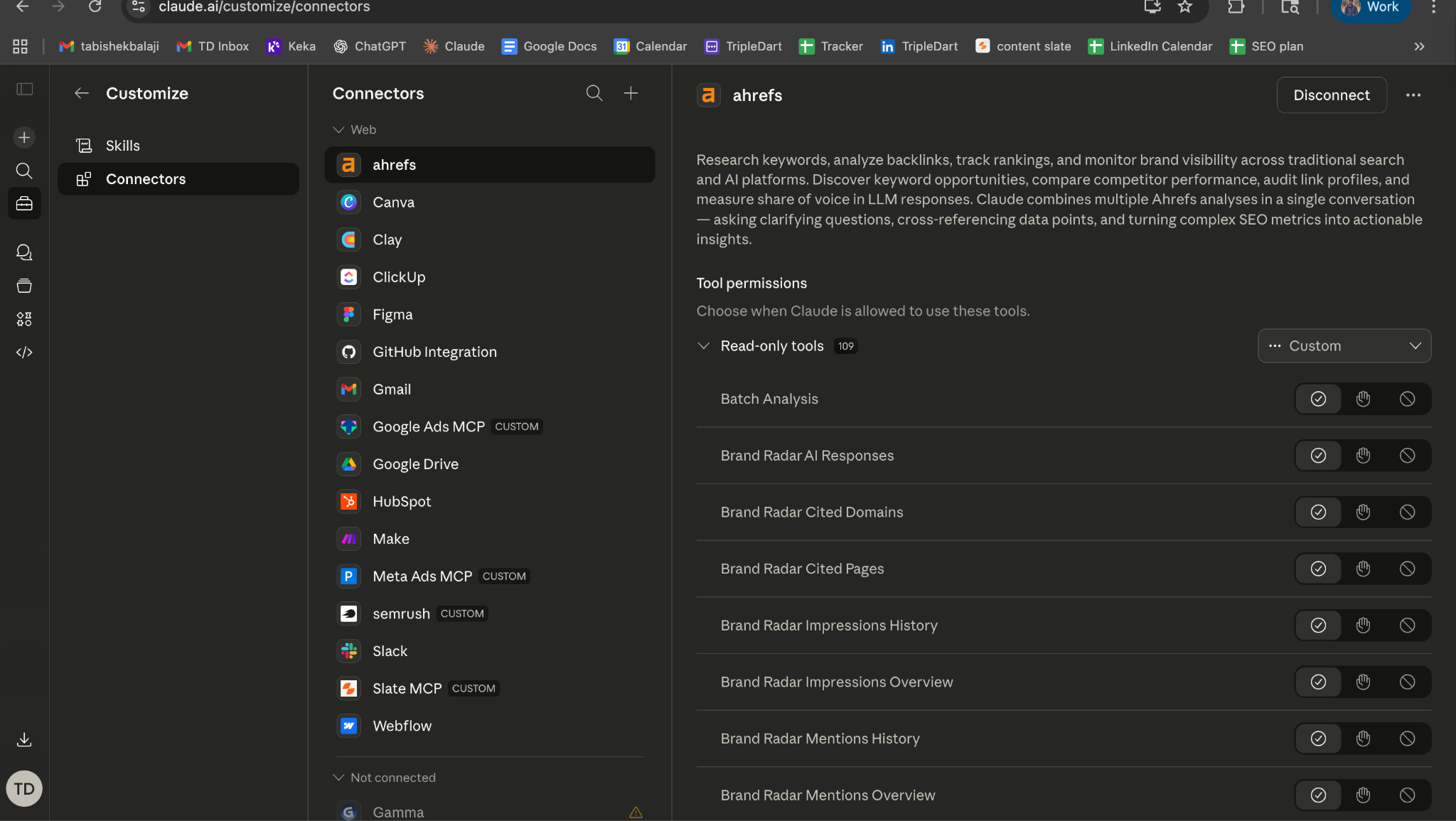1456x821 pixels.
Task: Open the Custom permissions dropdown
Action: coord(1344,346)
